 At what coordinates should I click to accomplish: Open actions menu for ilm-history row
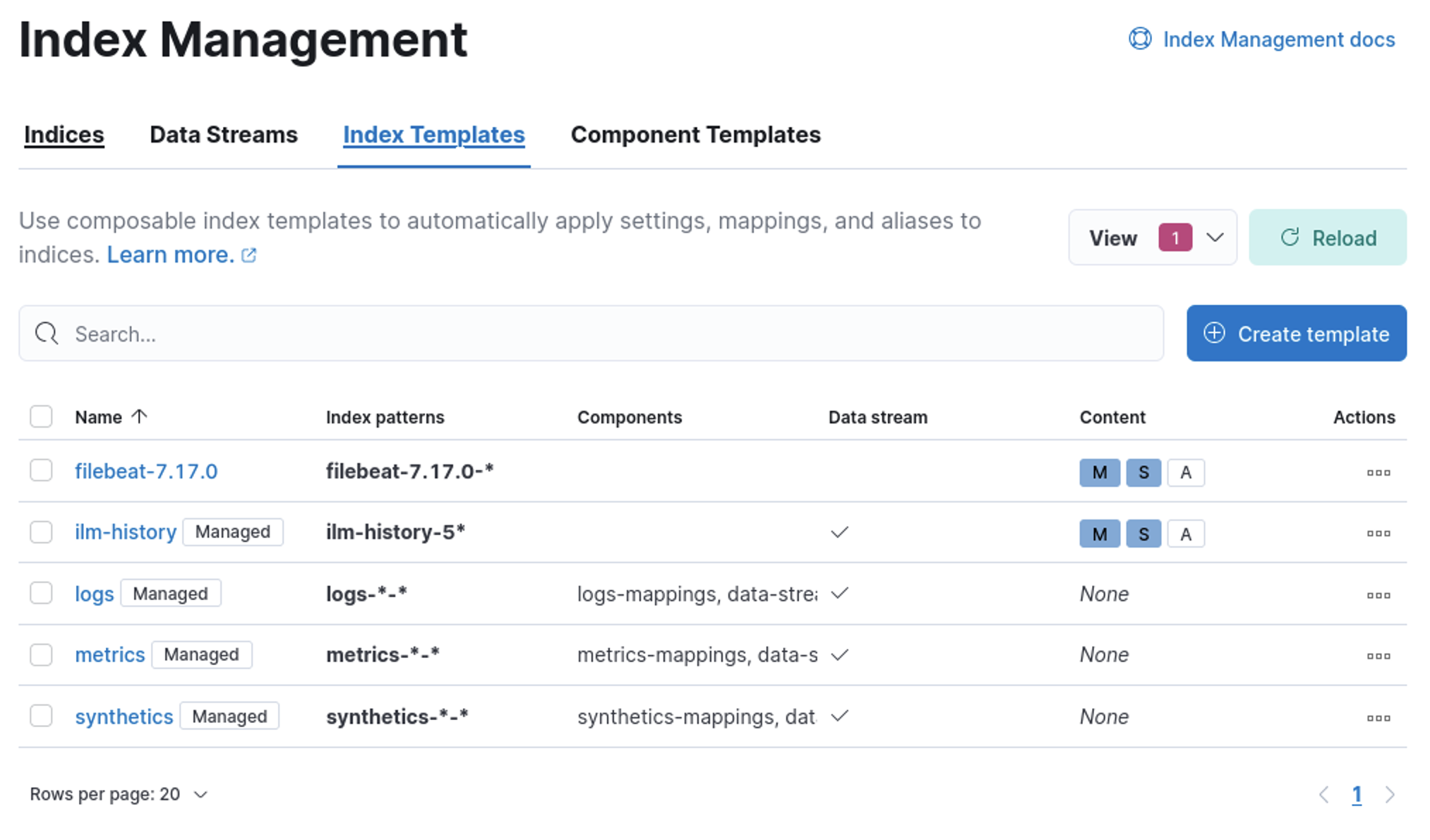pyautogui.click(x=1378, y=533)
